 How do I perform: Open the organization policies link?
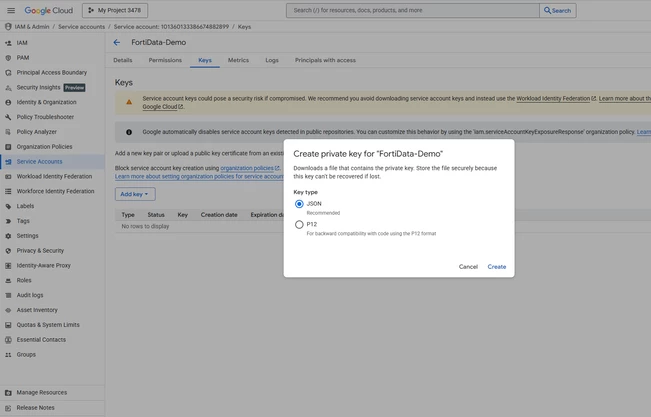(250, 168)
